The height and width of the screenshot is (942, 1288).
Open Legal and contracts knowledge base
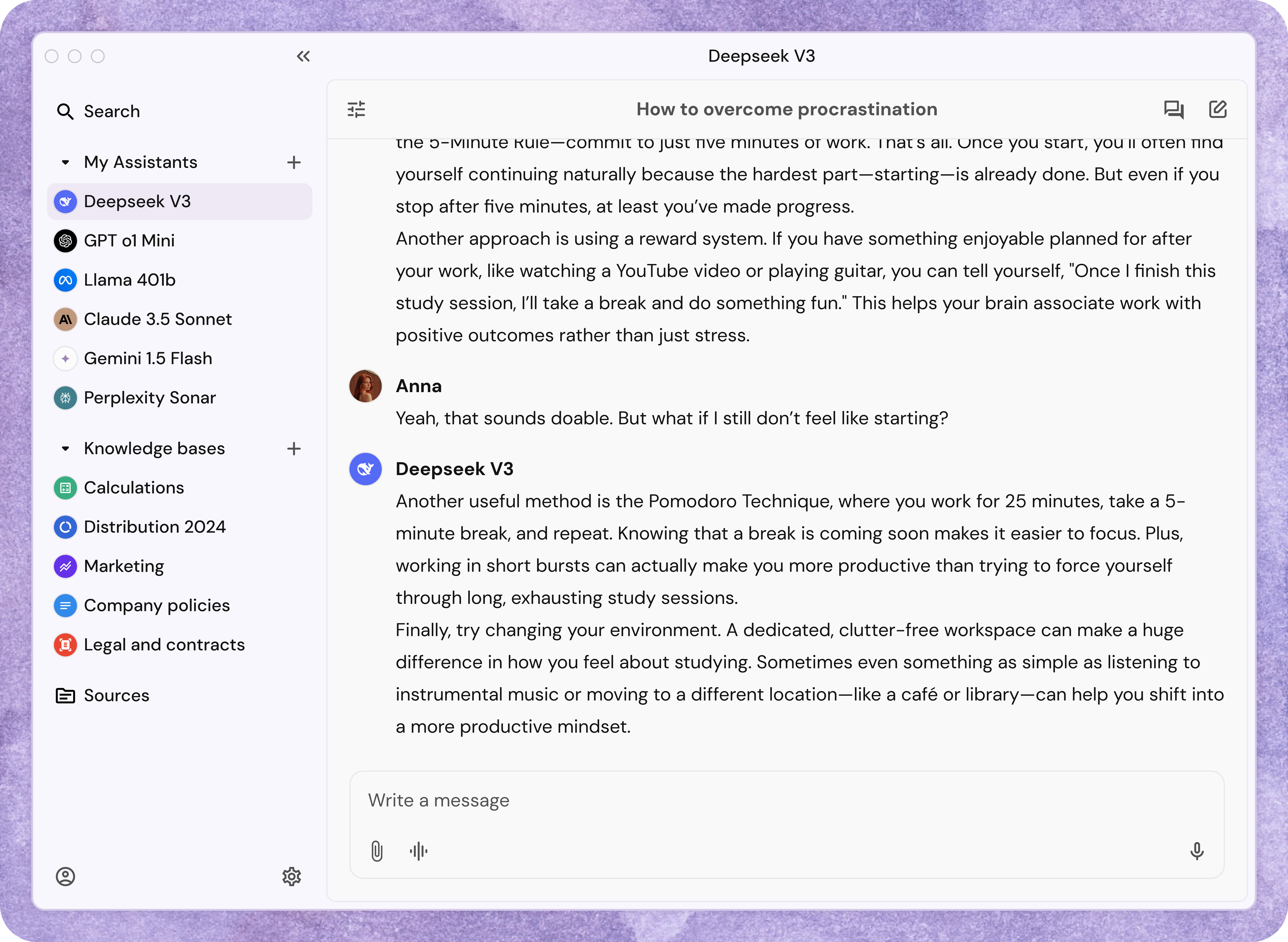180,645
